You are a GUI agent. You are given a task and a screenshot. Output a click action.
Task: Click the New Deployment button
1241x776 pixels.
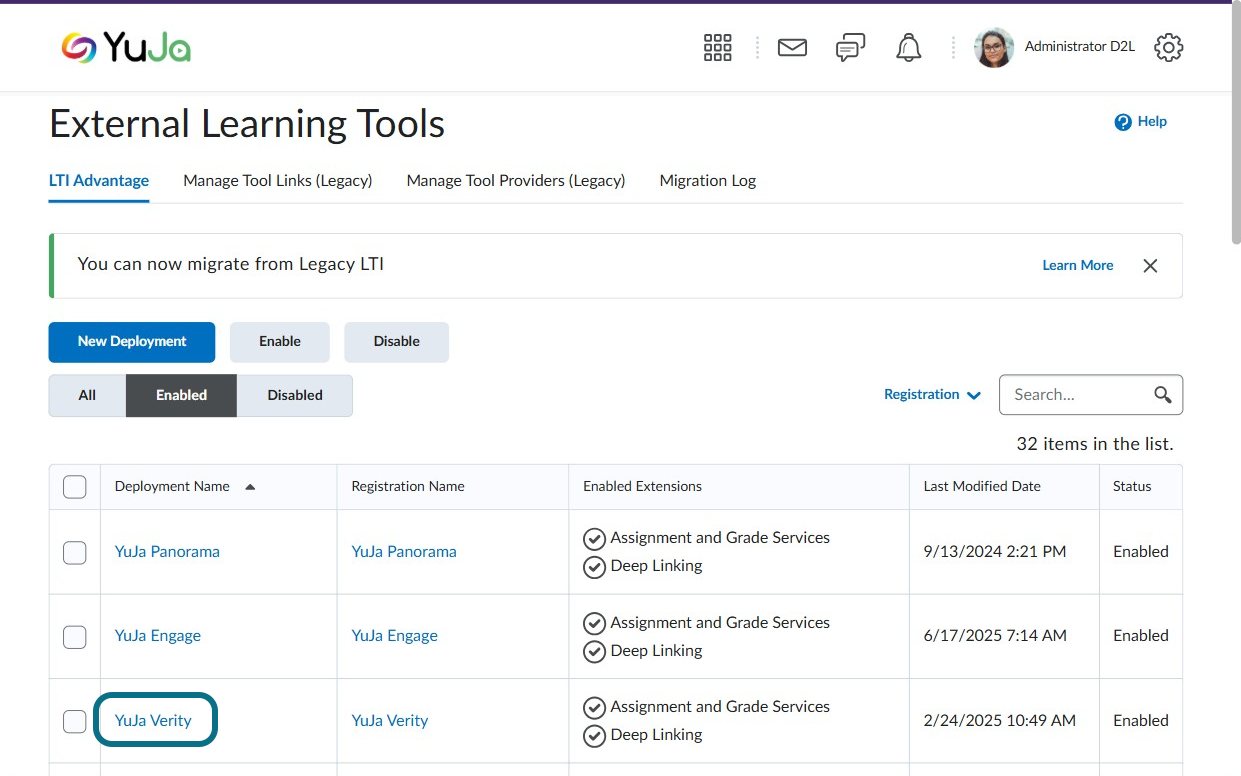132,342
